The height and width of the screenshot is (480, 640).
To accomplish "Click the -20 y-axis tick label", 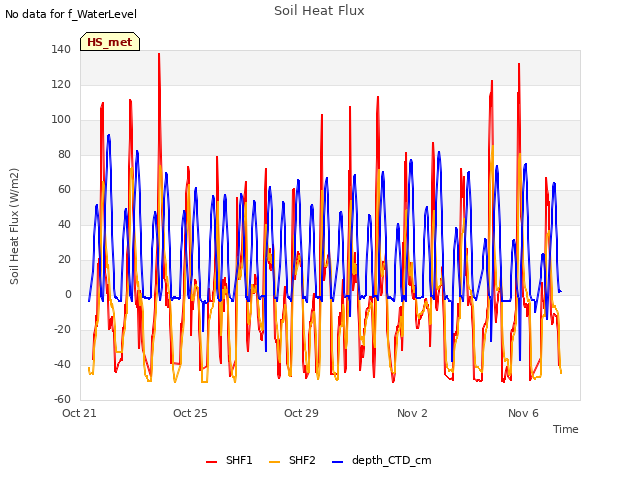I will (x=62, y=329).
